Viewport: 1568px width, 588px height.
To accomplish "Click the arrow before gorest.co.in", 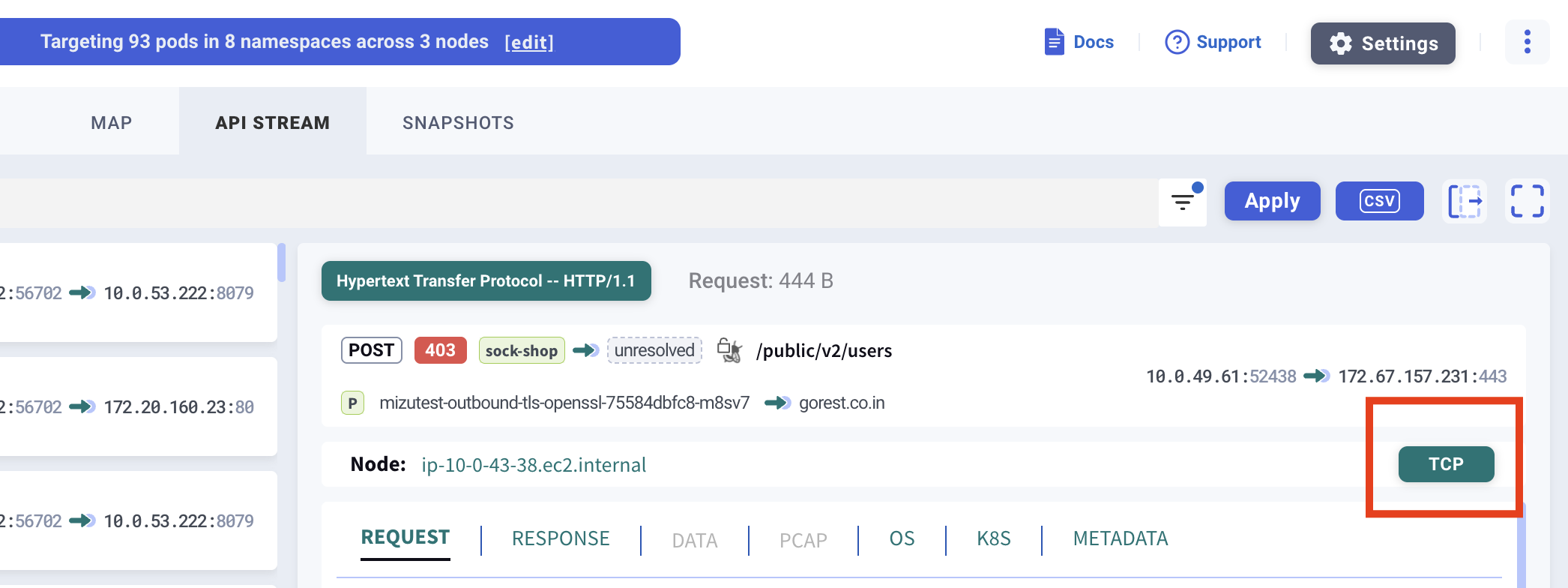I will pos(777,403).
